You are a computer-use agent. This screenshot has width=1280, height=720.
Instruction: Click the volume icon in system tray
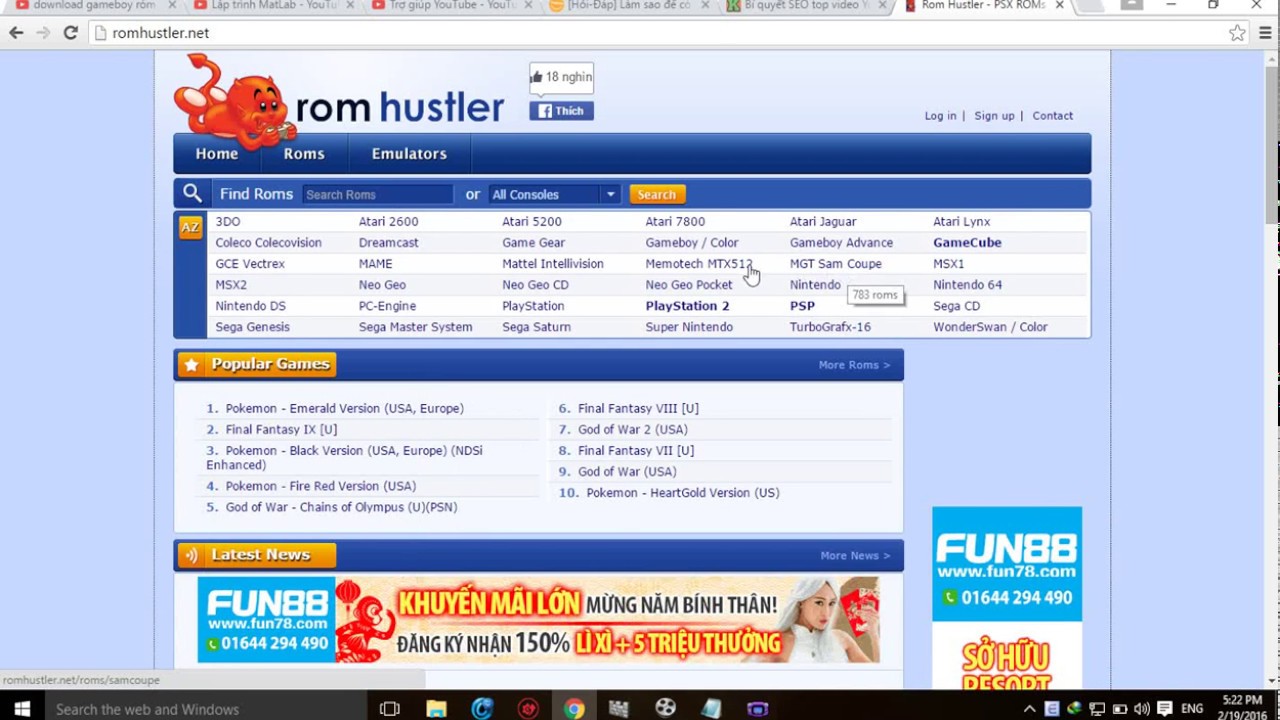(1142, 709)
